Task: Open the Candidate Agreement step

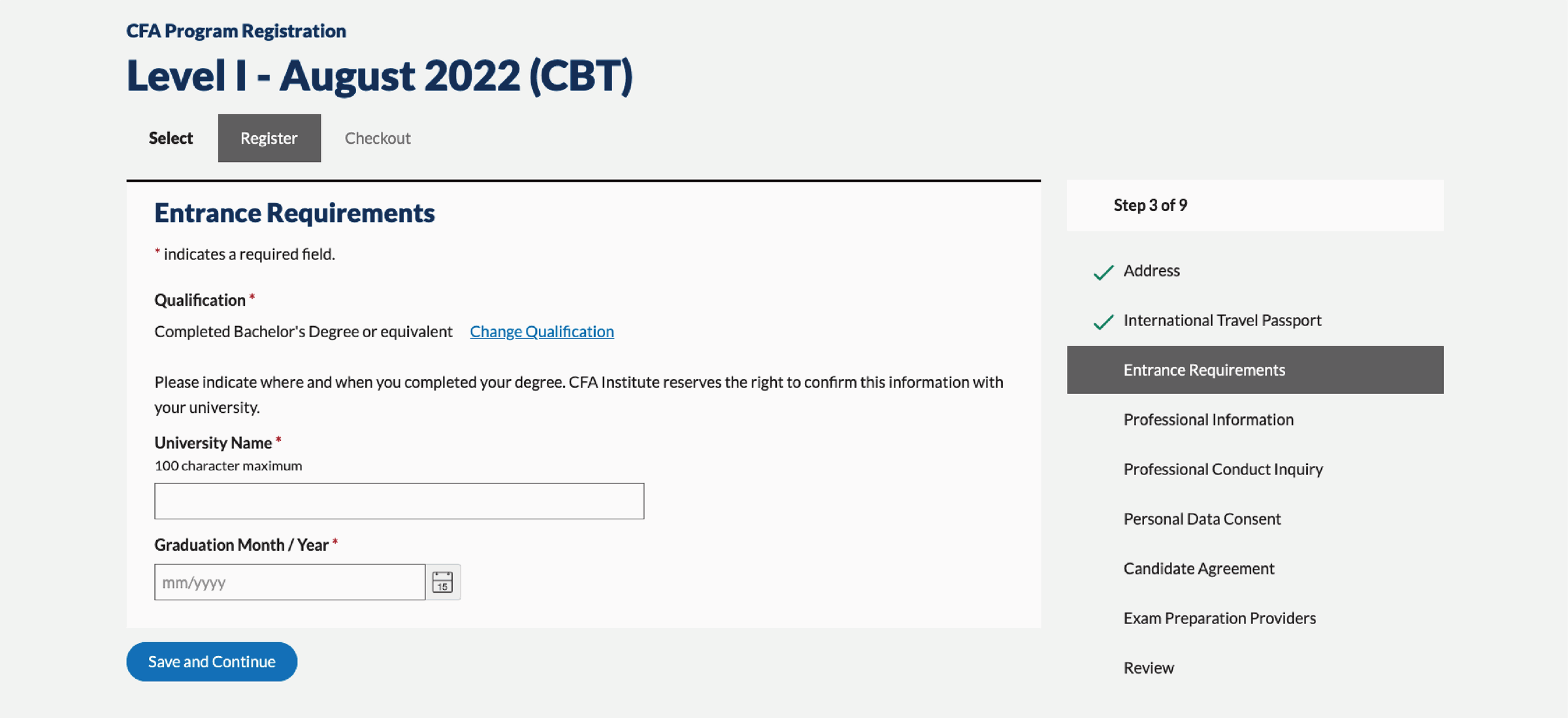Action: [x=1198, y=568]
